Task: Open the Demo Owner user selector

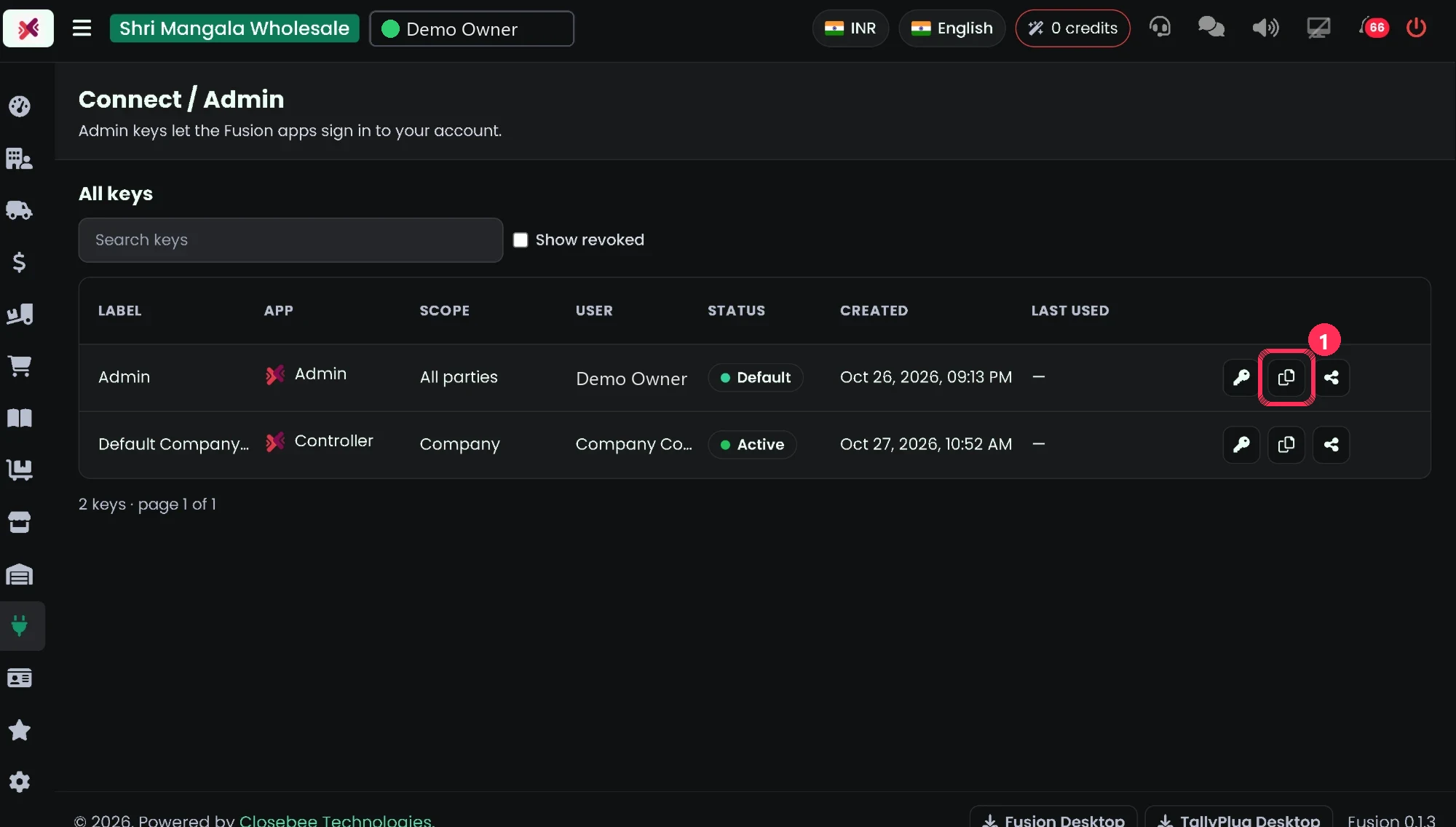Action: point(472,28)
